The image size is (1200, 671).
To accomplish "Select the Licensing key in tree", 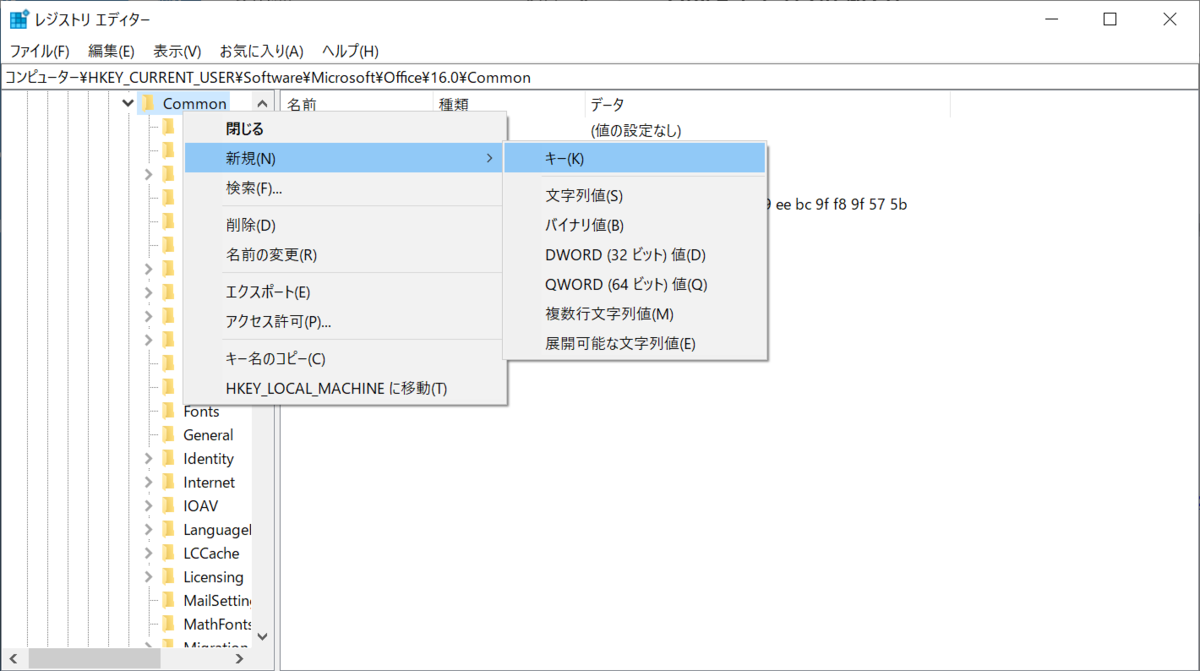I will (213, 577).
